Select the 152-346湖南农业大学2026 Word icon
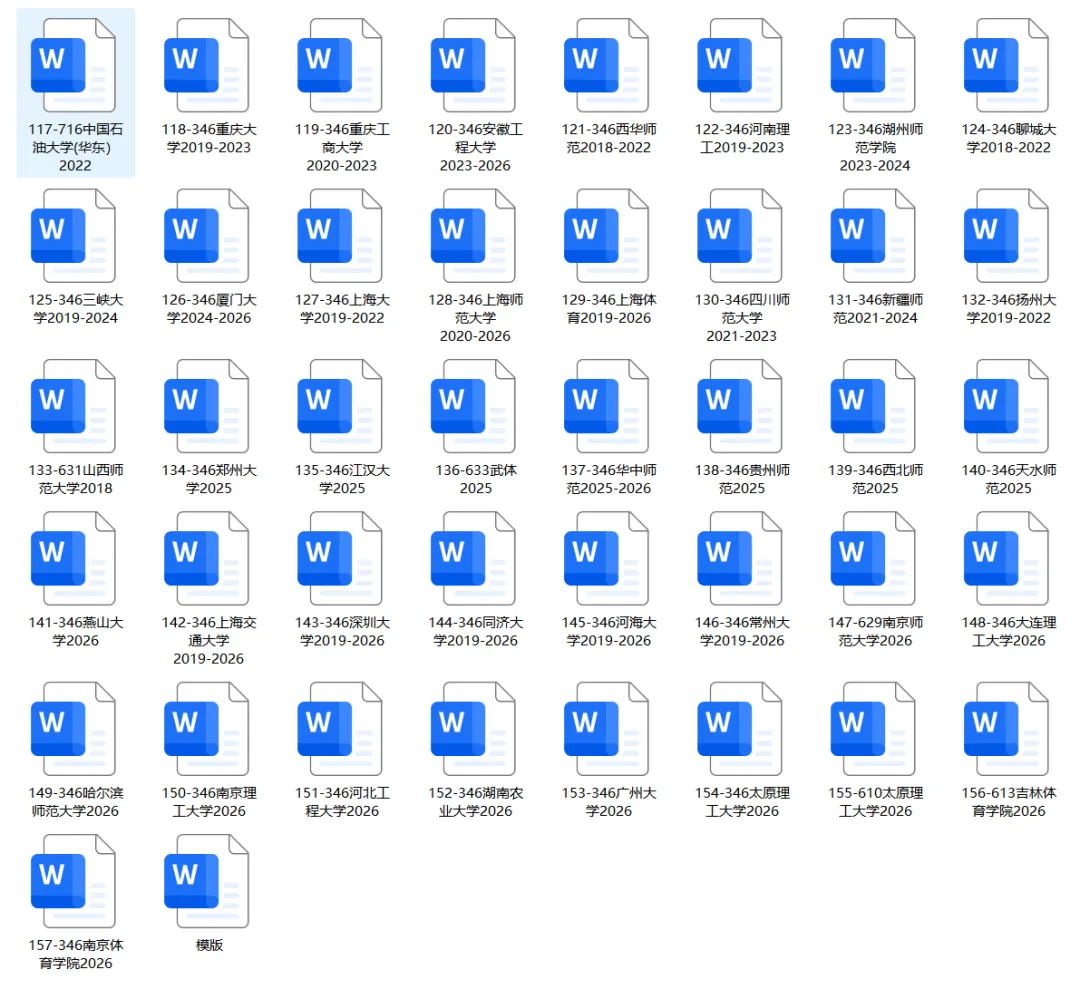 tap(473, 729)
